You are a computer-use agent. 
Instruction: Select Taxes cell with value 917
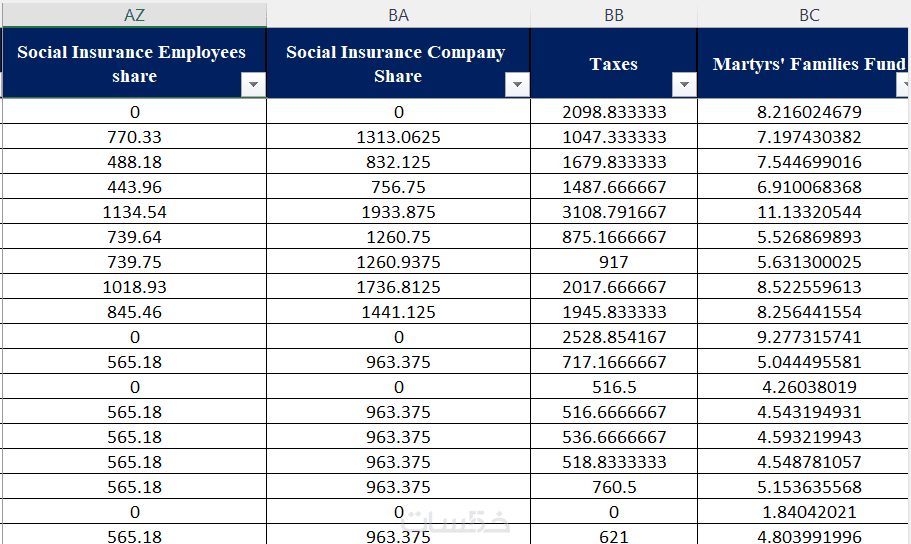[614, 262]
